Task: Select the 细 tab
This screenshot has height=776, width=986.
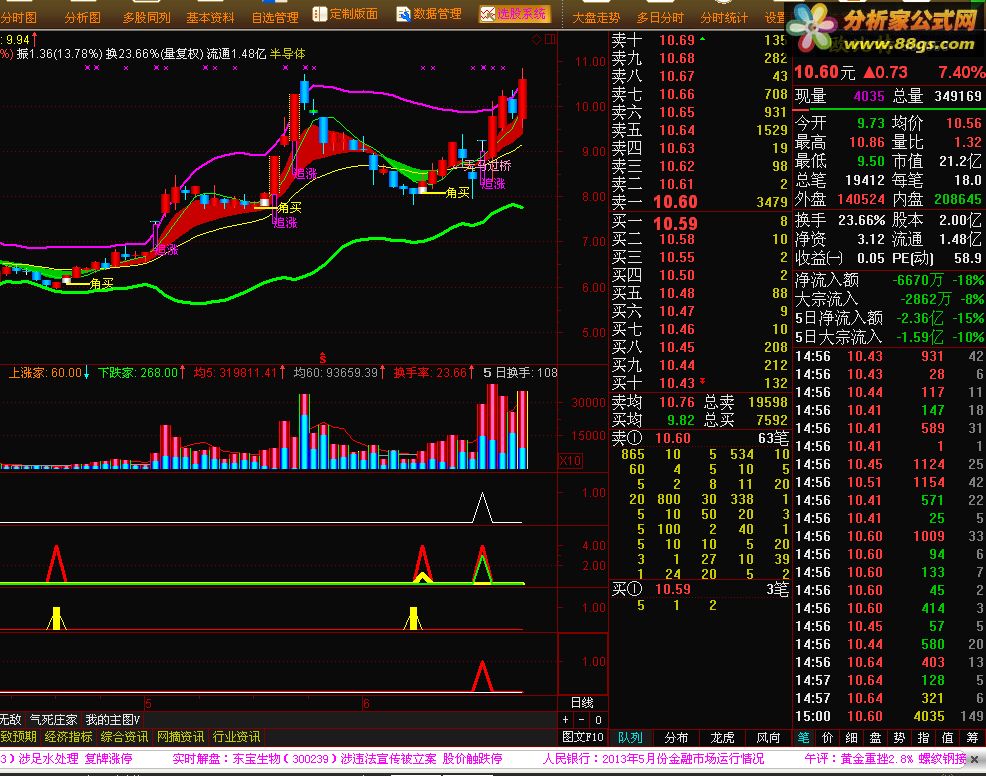Action: point(851,738)
